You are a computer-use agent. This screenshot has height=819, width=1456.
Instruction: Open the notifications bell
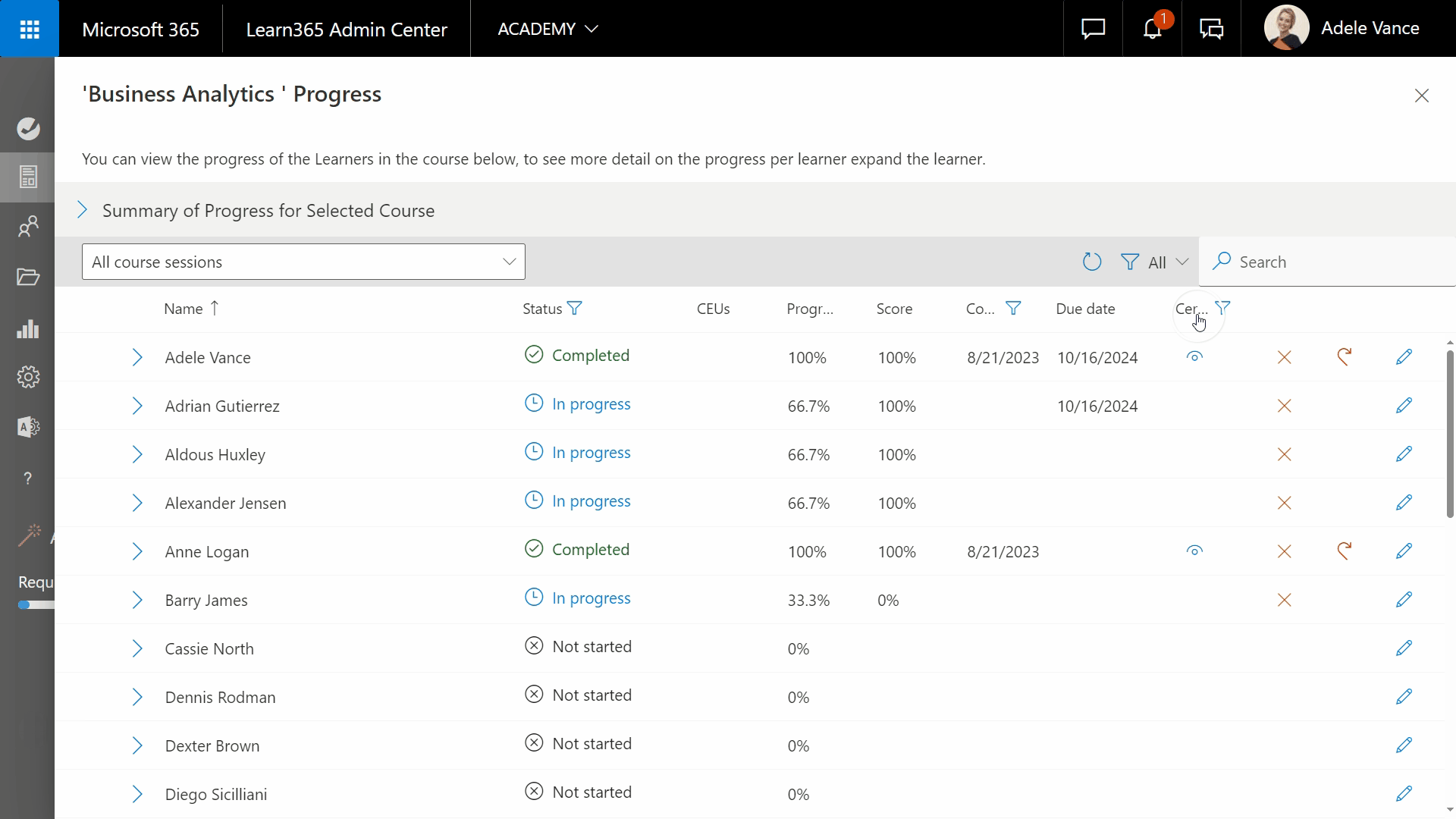(x=1153, y=29)
